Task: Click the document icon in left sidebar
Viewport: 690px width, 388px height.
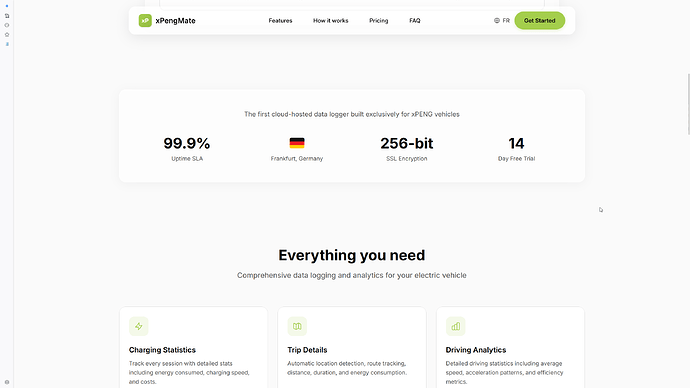Action: pos(7,16)
